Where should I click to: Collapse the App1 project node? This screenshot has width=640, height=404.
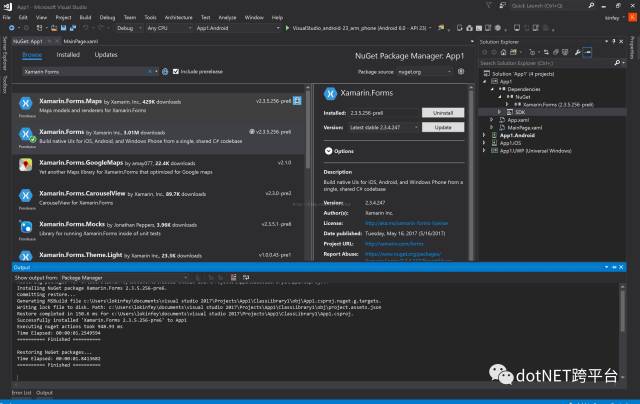pos(485,81)
